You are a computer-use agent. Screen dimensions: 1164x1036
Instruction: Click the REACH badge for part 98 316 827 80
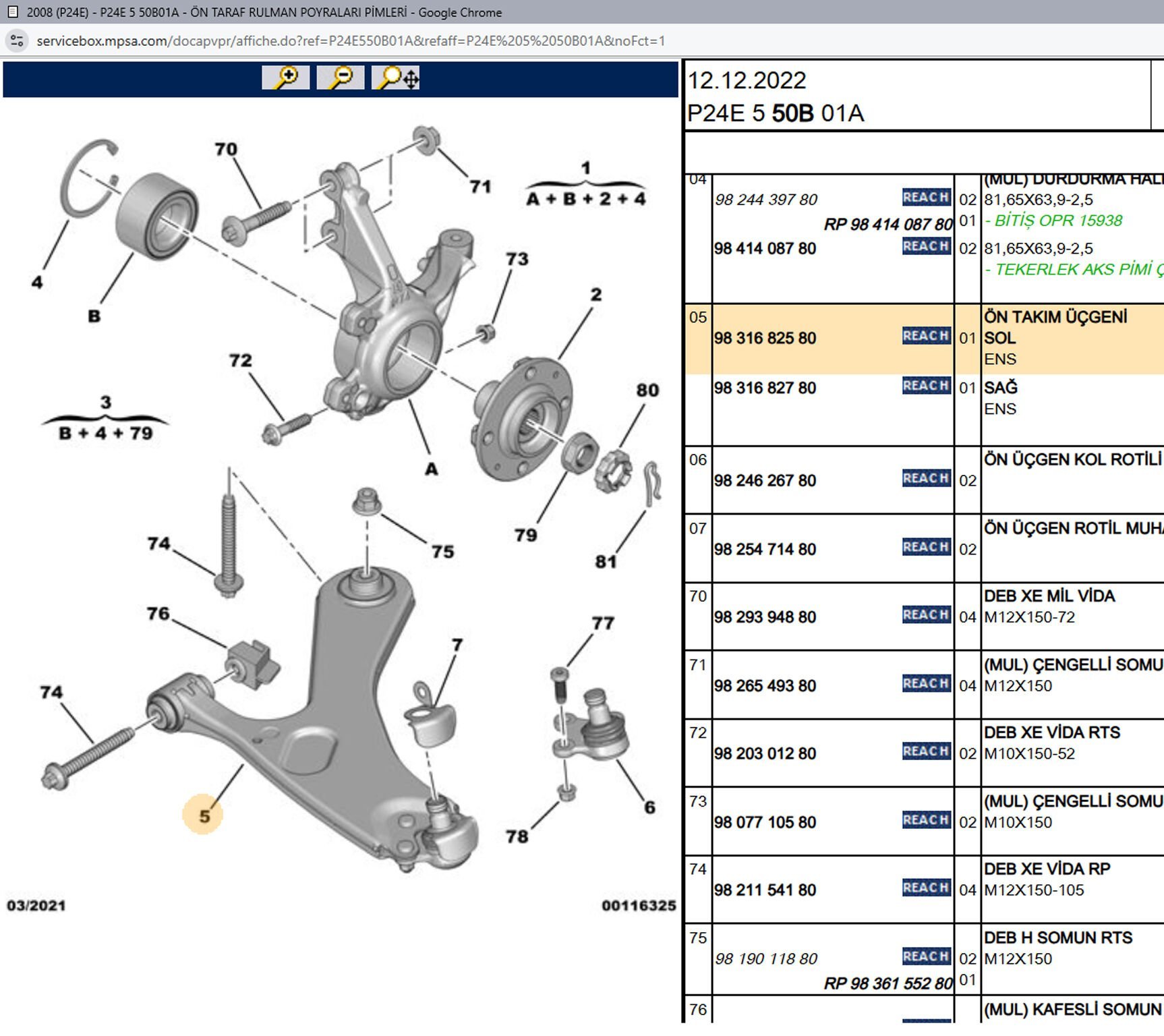[926, 386]
